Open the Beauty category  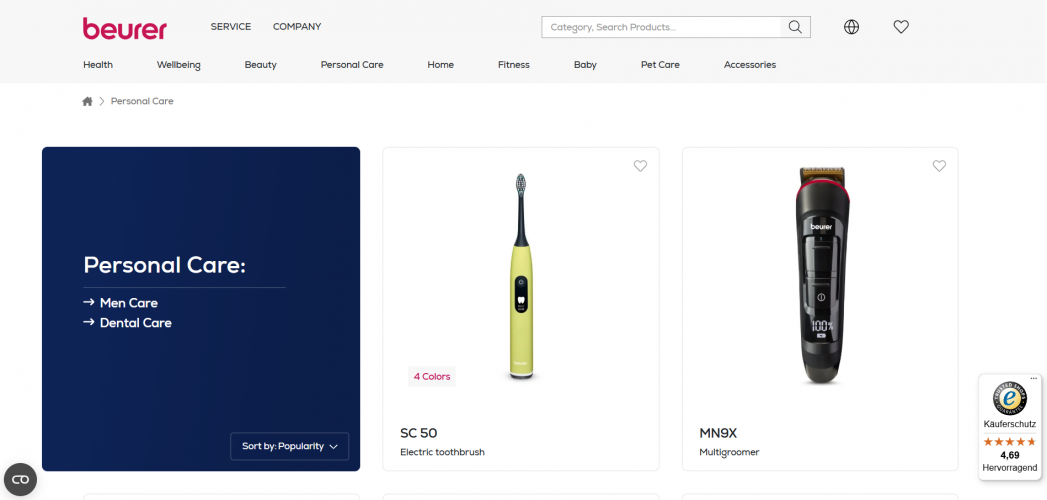click(260, 65)
